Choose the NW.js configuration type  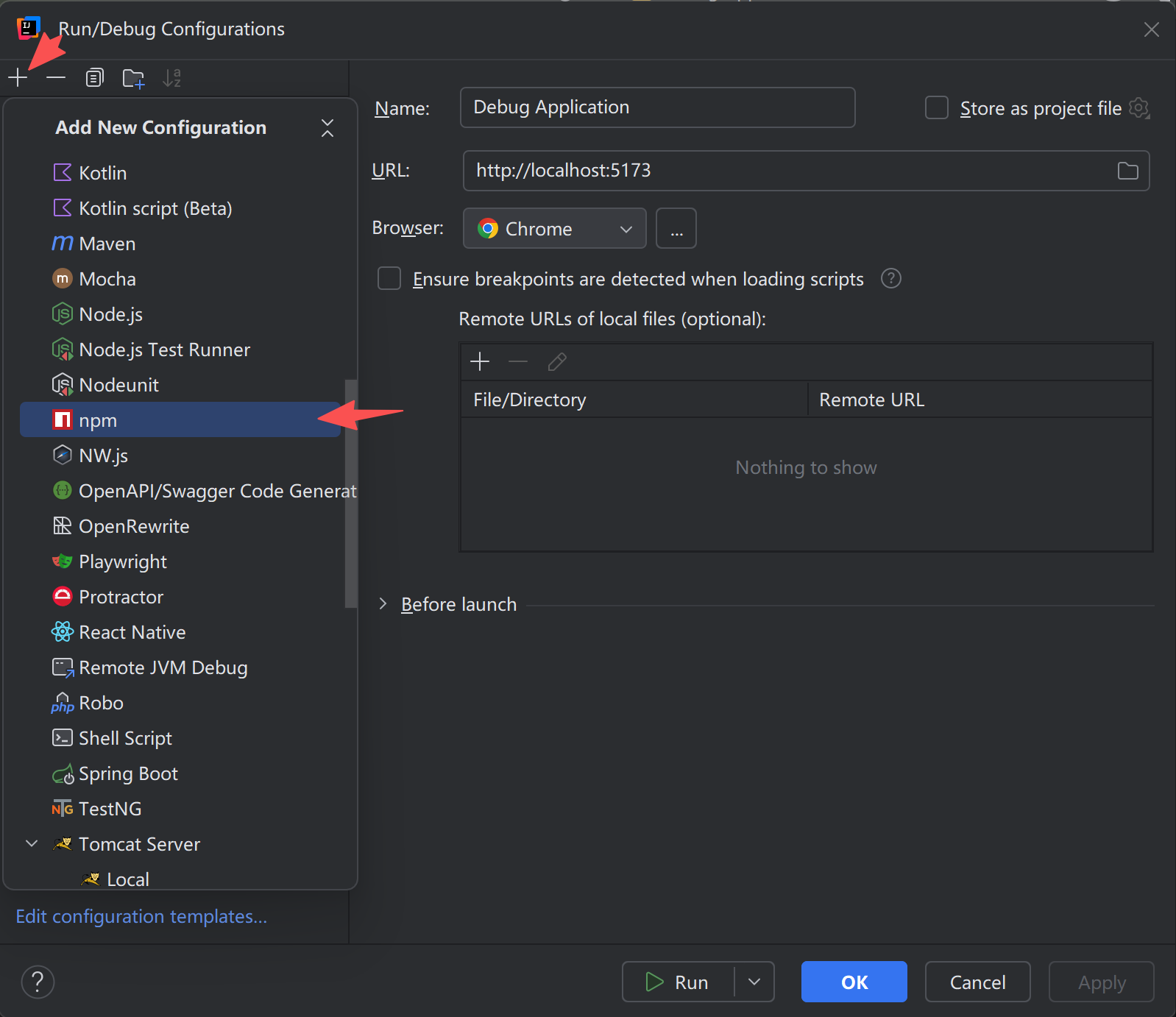pos(180,456)
